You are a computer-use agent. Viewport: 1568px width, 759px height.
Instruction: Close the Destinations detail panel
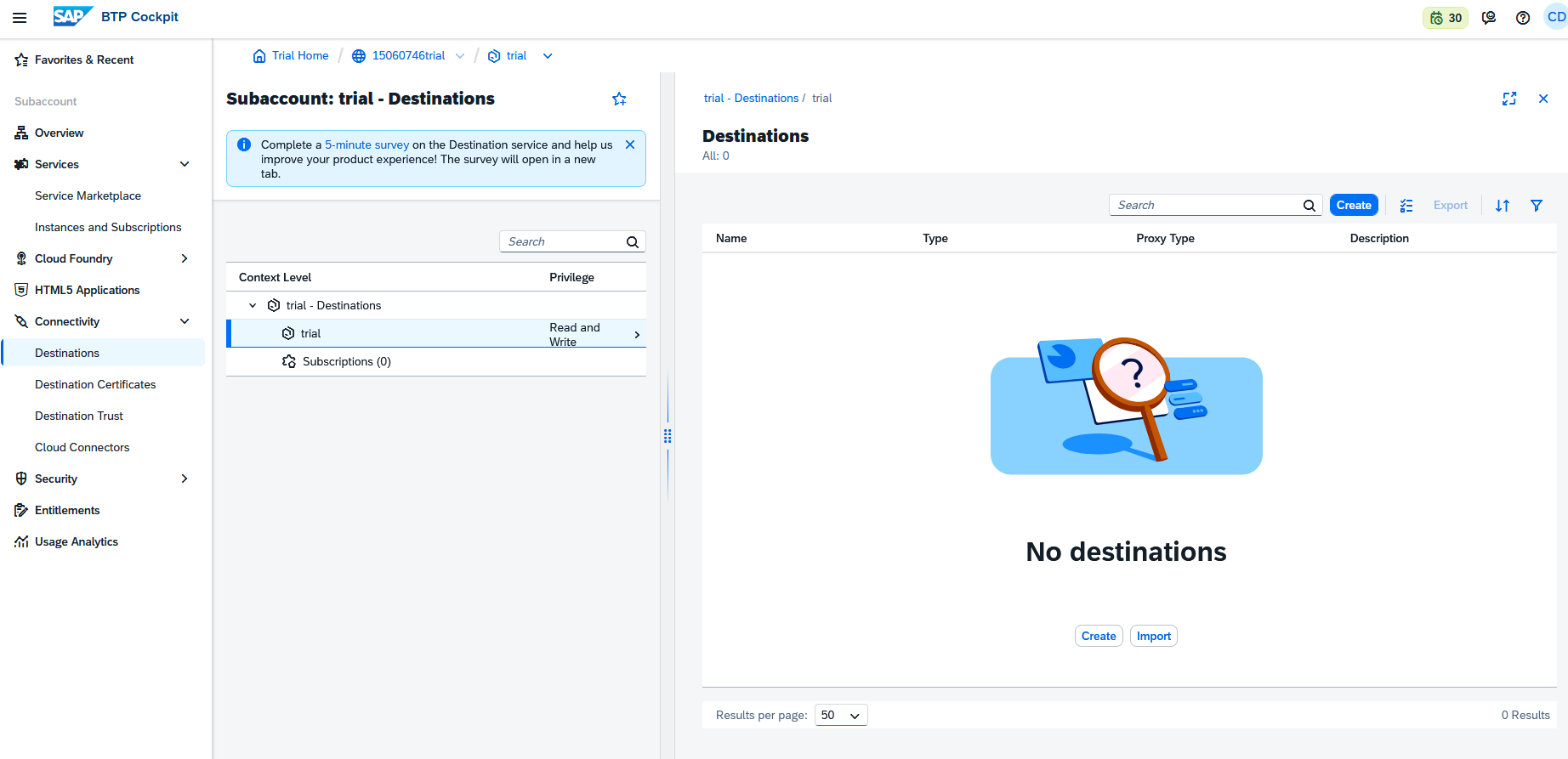pos(1543,99)
